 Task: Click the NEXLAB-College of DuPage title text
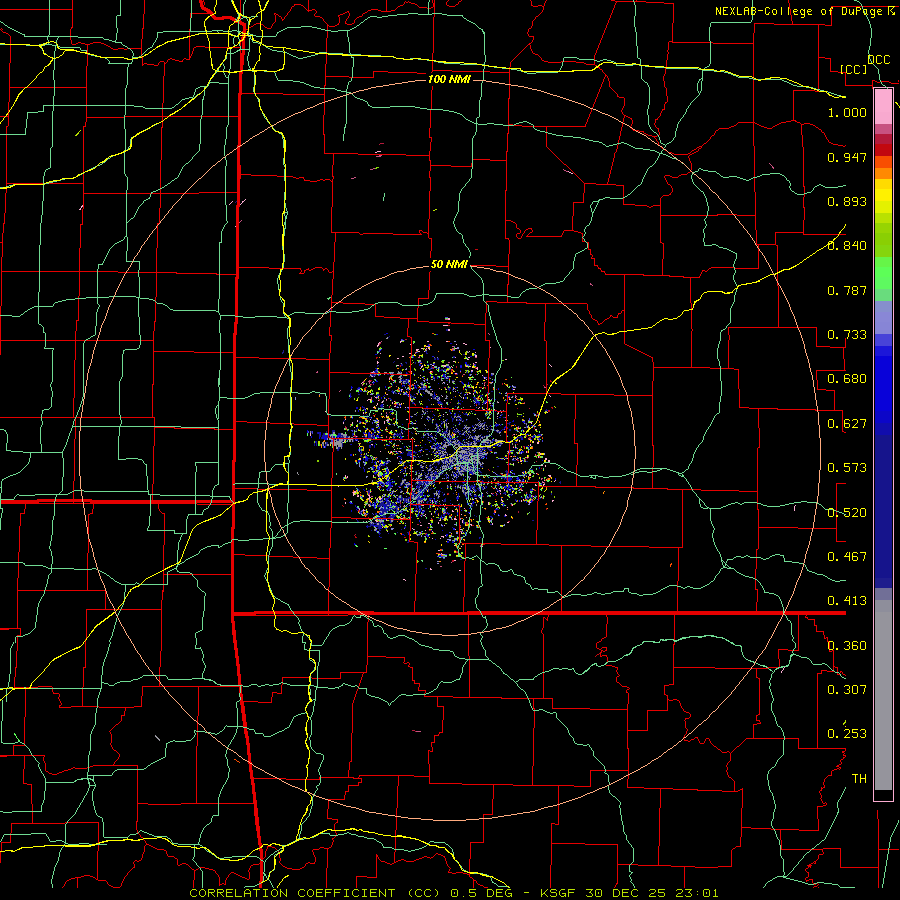click(804, 11)
